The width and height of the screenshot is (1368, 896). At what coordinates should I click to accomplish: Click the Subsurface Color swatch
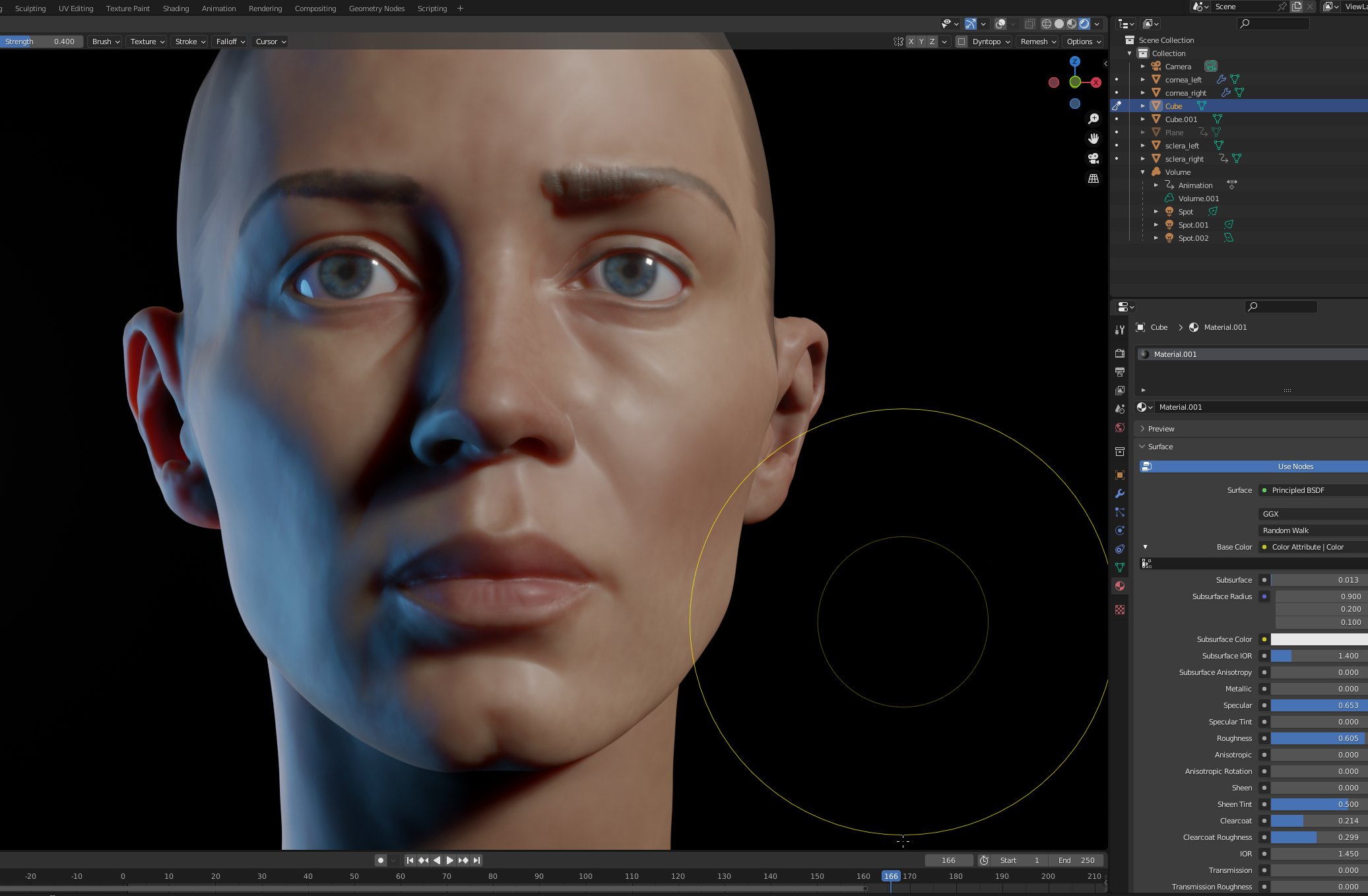click(x=1319, y=639)
